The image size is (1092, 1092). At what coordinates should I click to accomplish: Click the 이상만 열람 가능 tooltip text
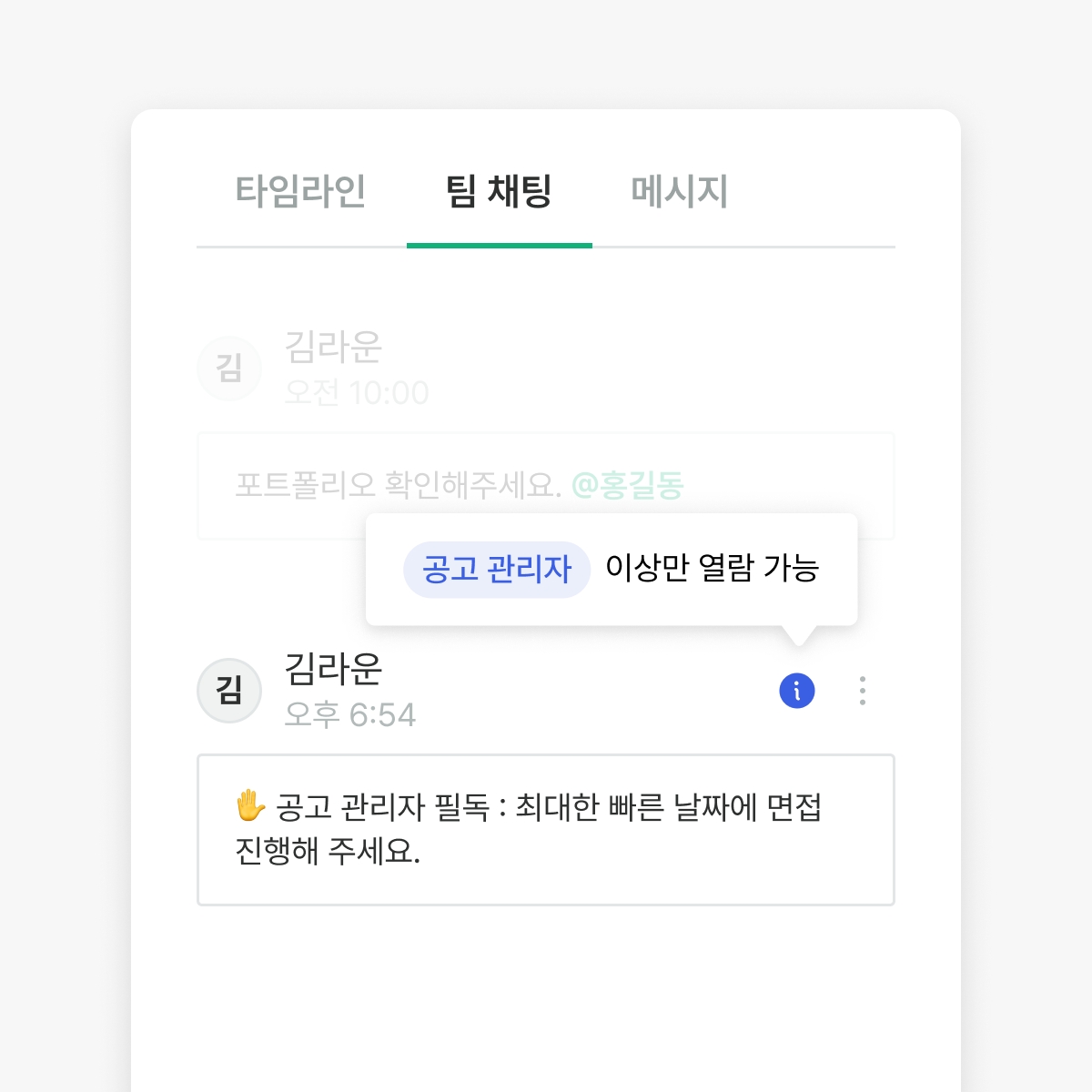coord(713,569)
